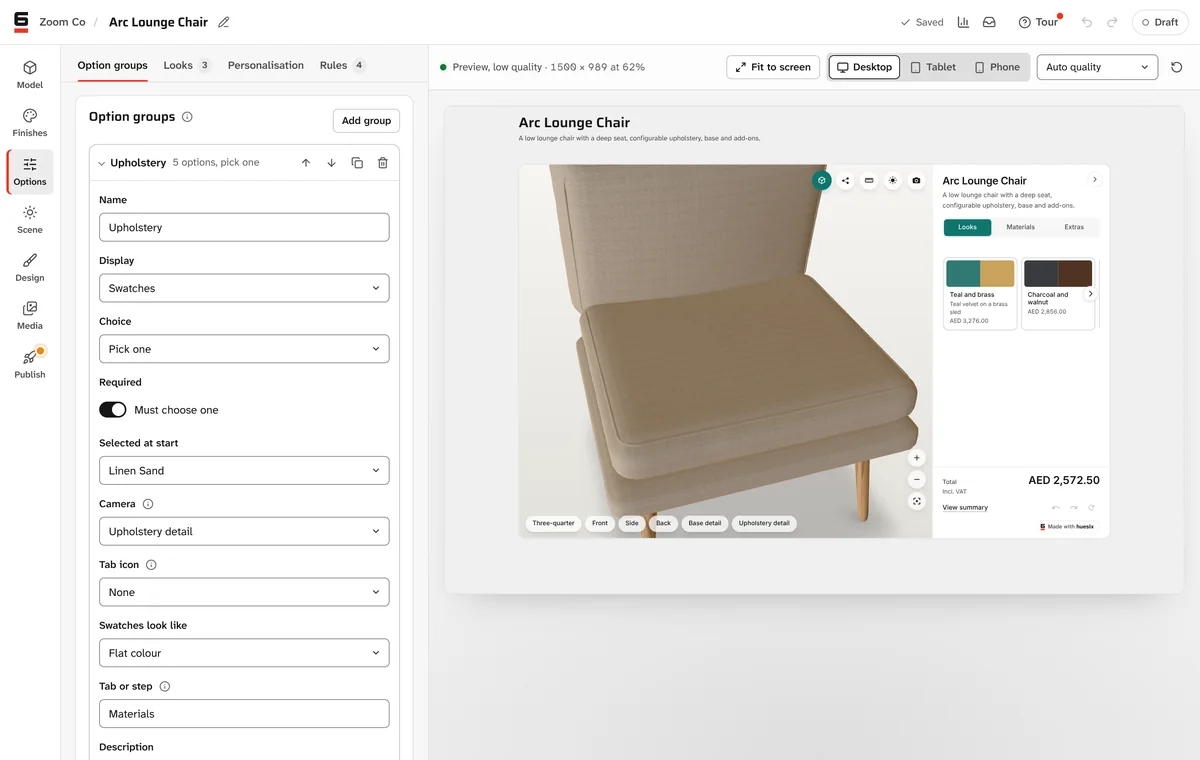Switch the preview to Tablet
1200x760 pixels.
(x=933, y=67)
